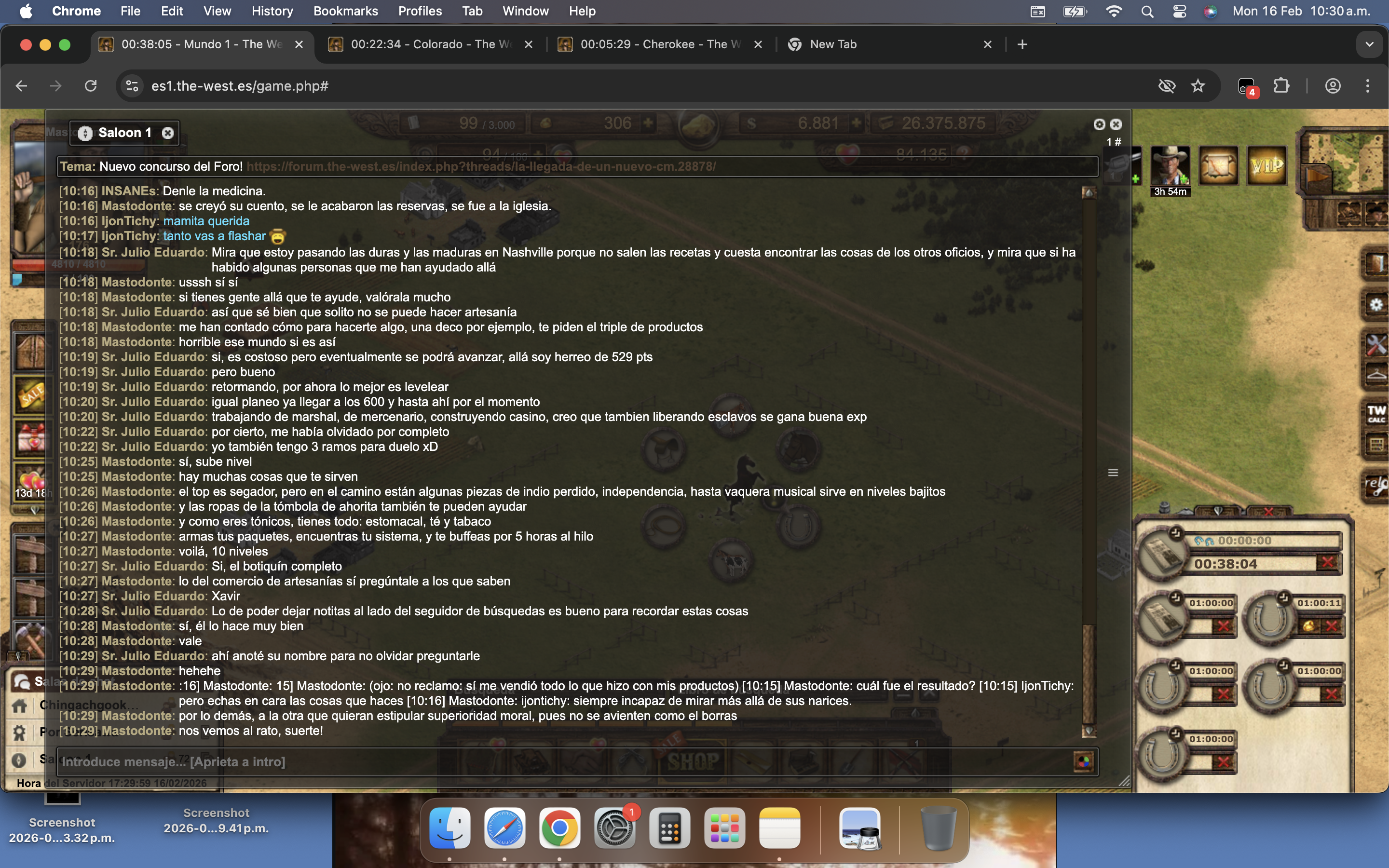
Task: Open a new browser tab
Action: pos(1022,44)
